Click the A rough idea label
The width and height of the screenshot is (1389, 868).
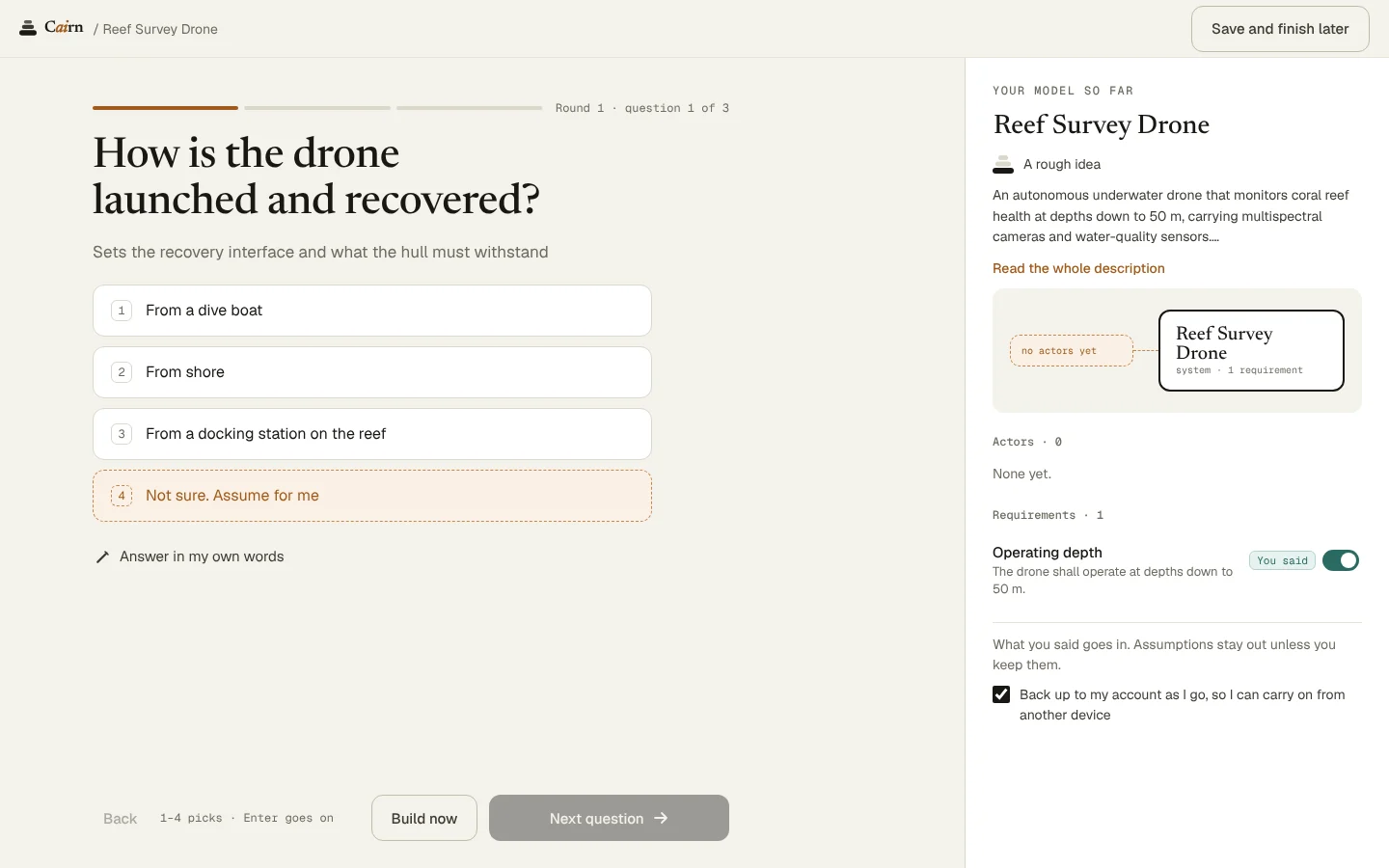point(1062,164)
